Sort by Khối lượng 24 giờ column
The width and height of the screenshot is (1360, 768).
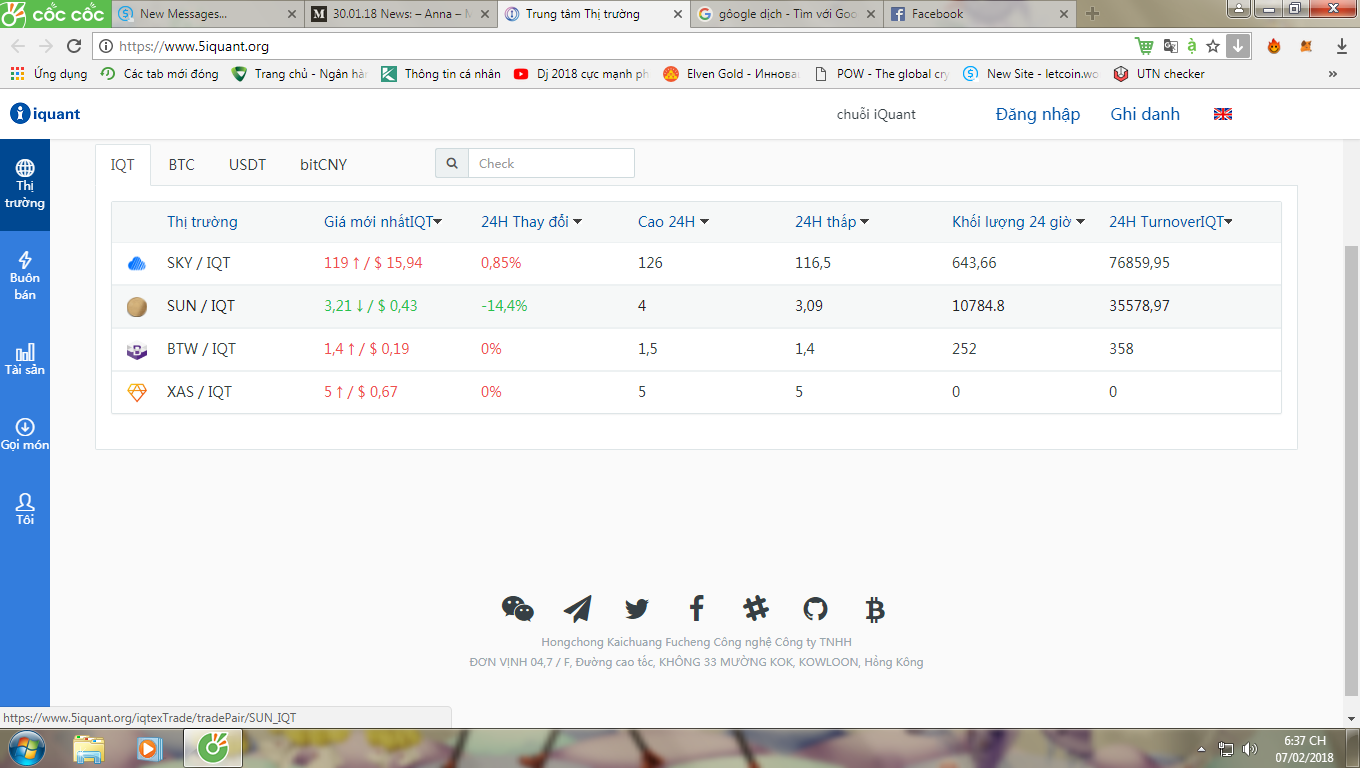(1018, 222)
